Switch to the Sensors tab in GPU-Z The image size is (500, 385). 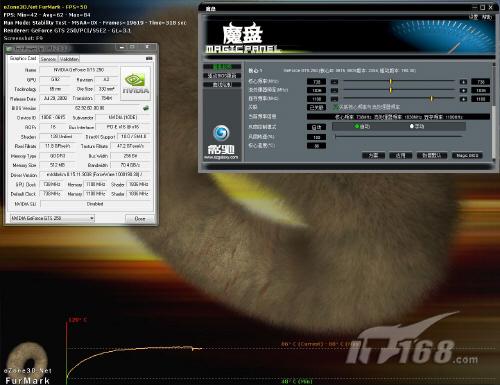pyautogui.click(x=48, y=59)
